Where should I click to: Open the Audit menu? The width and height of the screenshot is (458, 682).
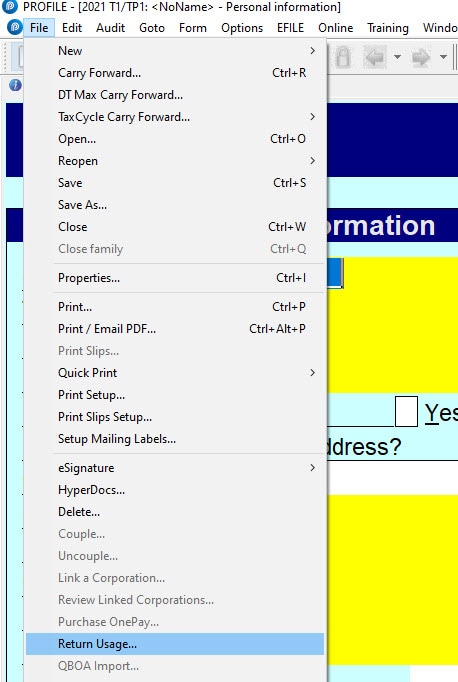pyautogui.click(x=110, y=28)
